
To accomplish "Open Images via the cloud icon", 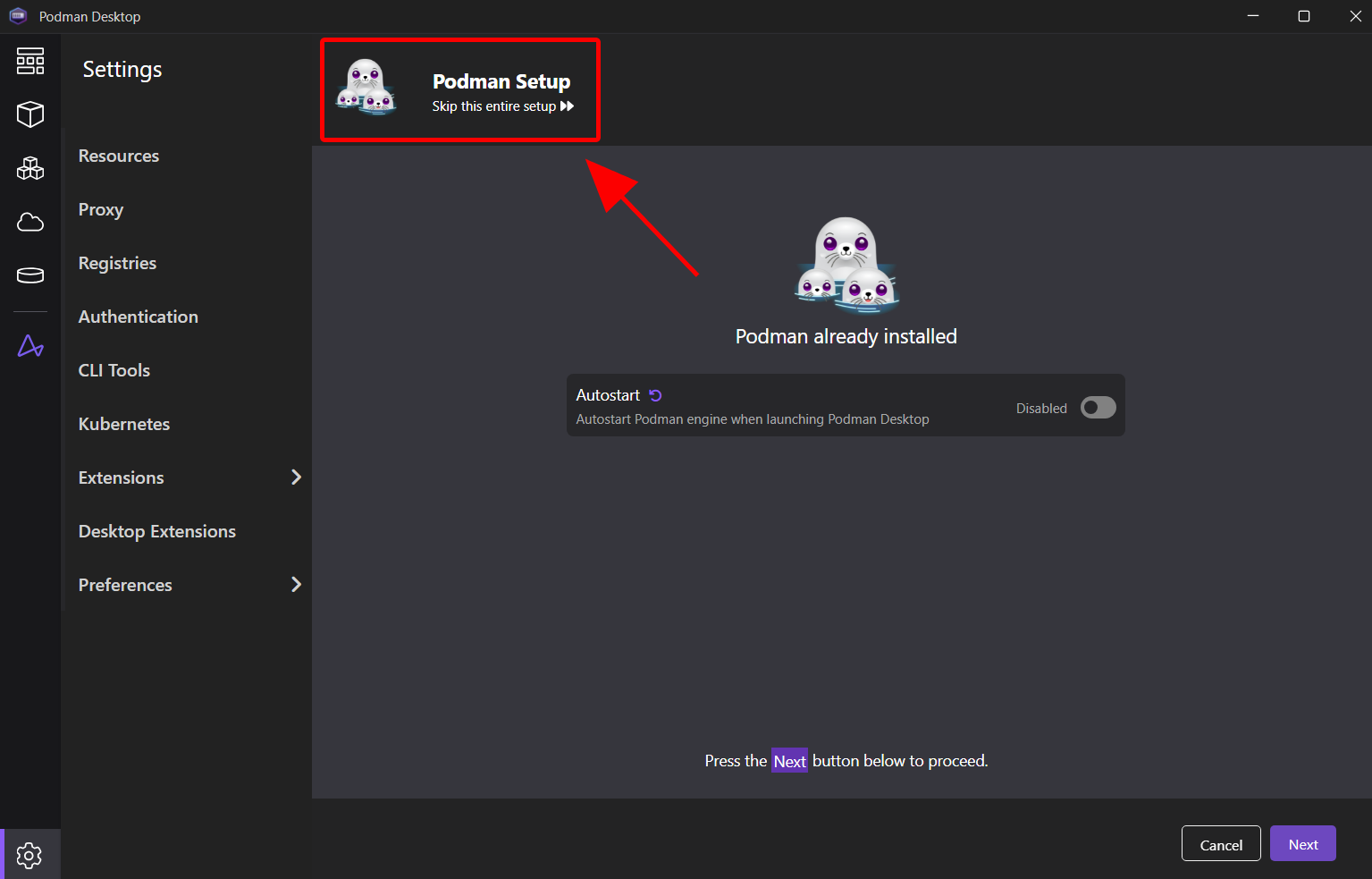I will click(x=30, y=222).
